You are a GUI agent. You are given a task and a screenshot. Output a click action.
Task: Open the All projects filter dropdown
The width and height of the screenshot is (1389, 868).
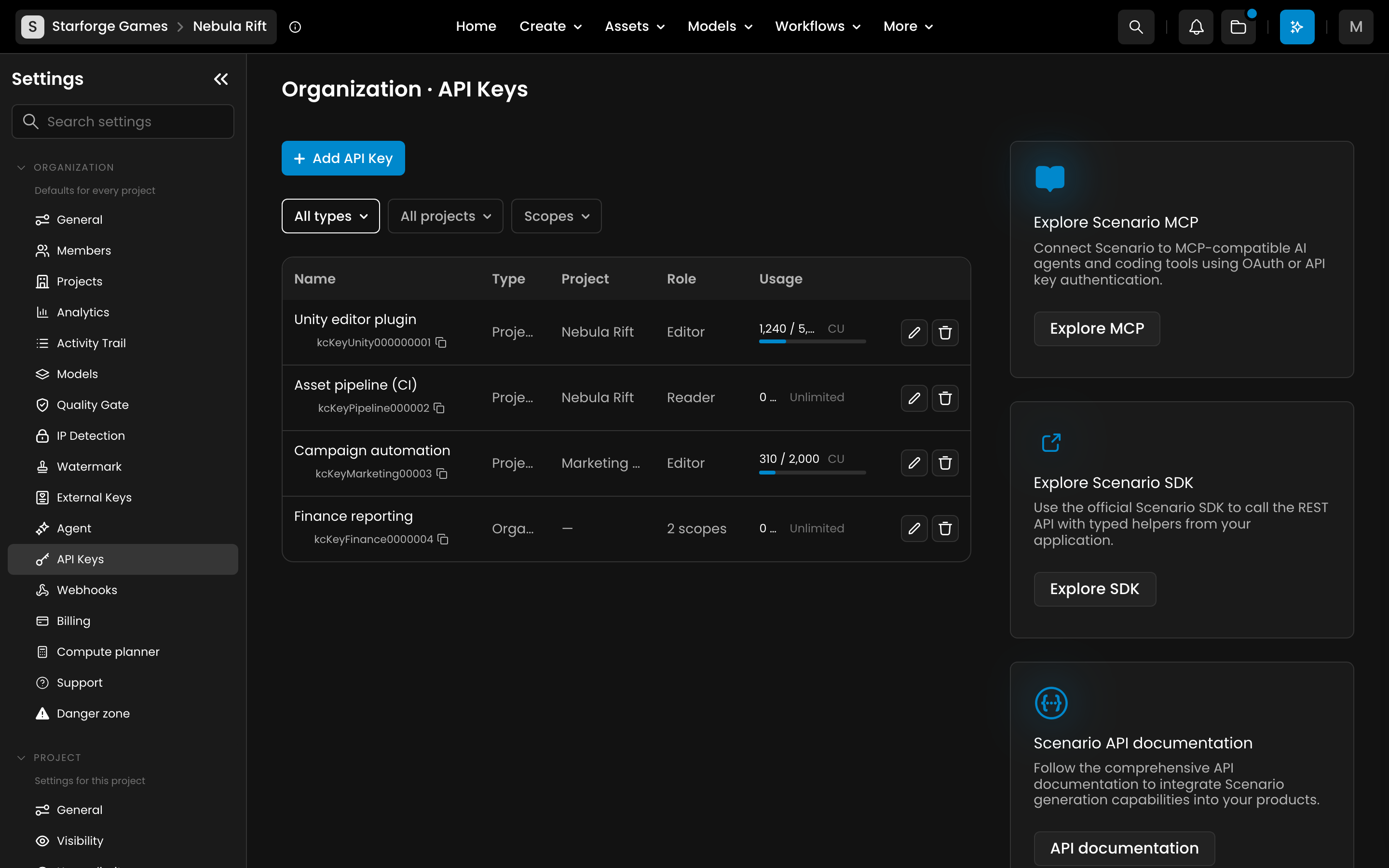click(x=446, y=217)
